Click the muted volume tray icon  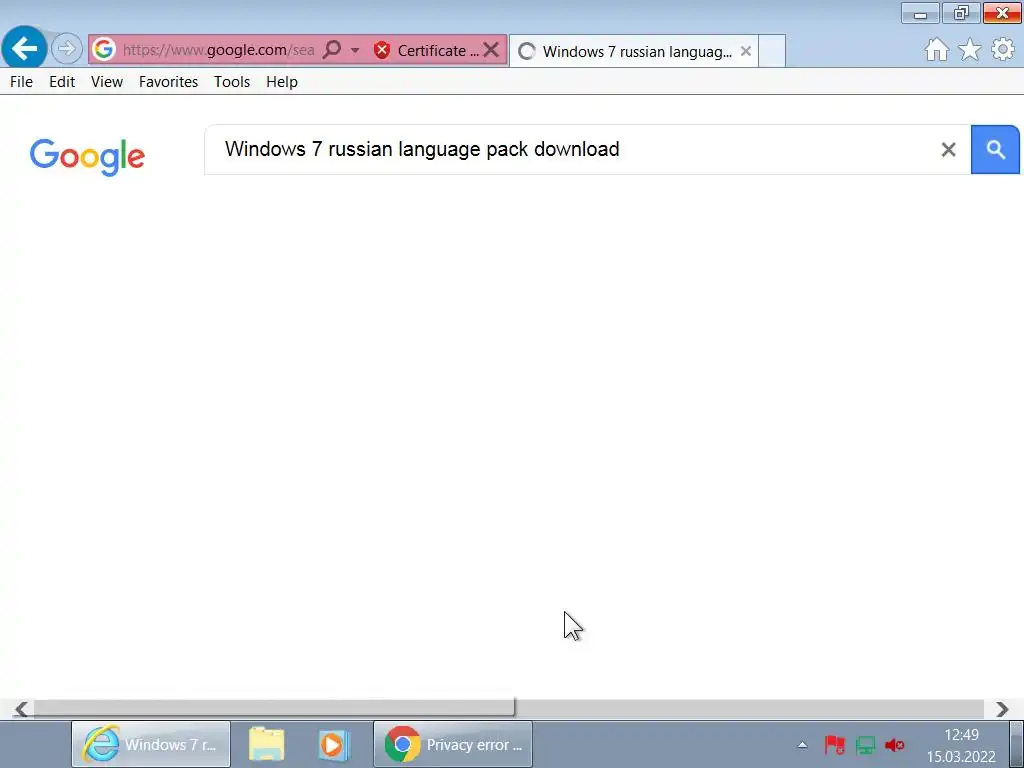pyautogui.click(x=895, y=744)
